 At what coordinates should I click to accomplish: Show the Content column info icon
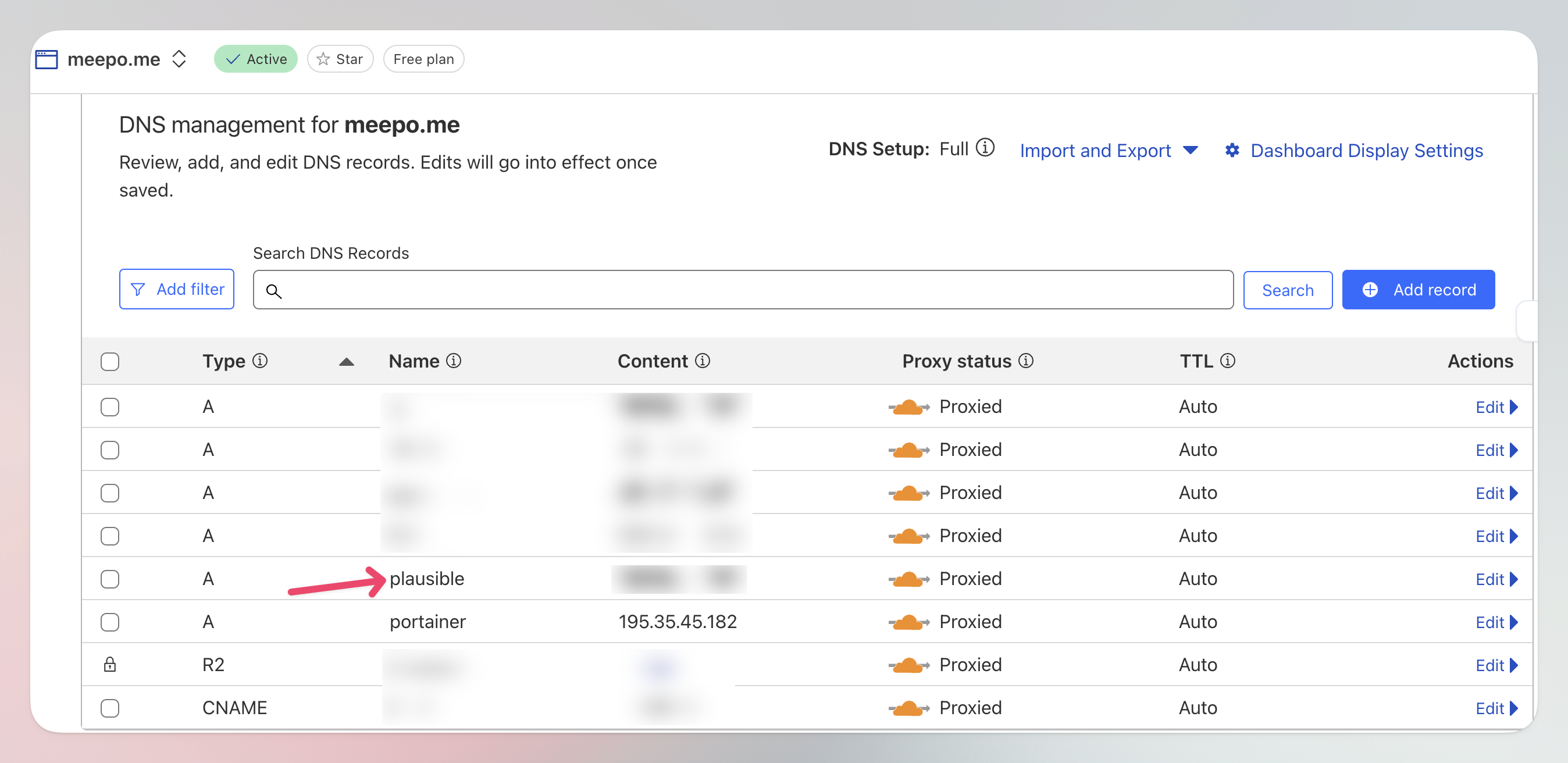pyautogui.click(x=703, y=361)
